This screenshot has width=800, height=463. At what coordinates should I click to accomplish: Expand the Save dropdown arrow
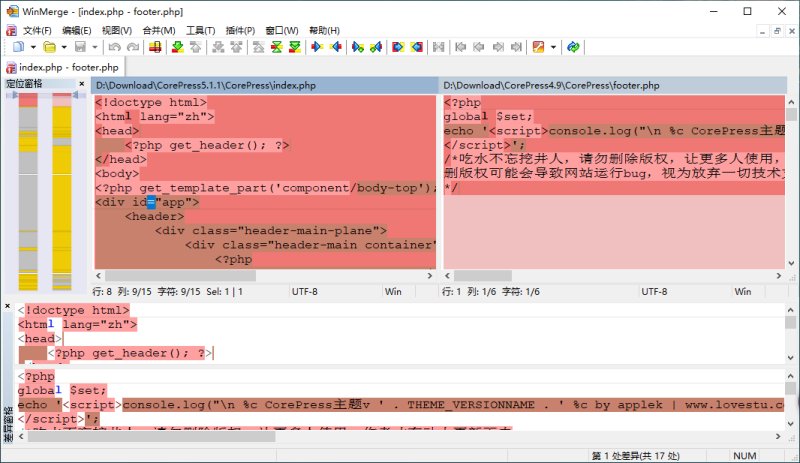click(94, 47)
